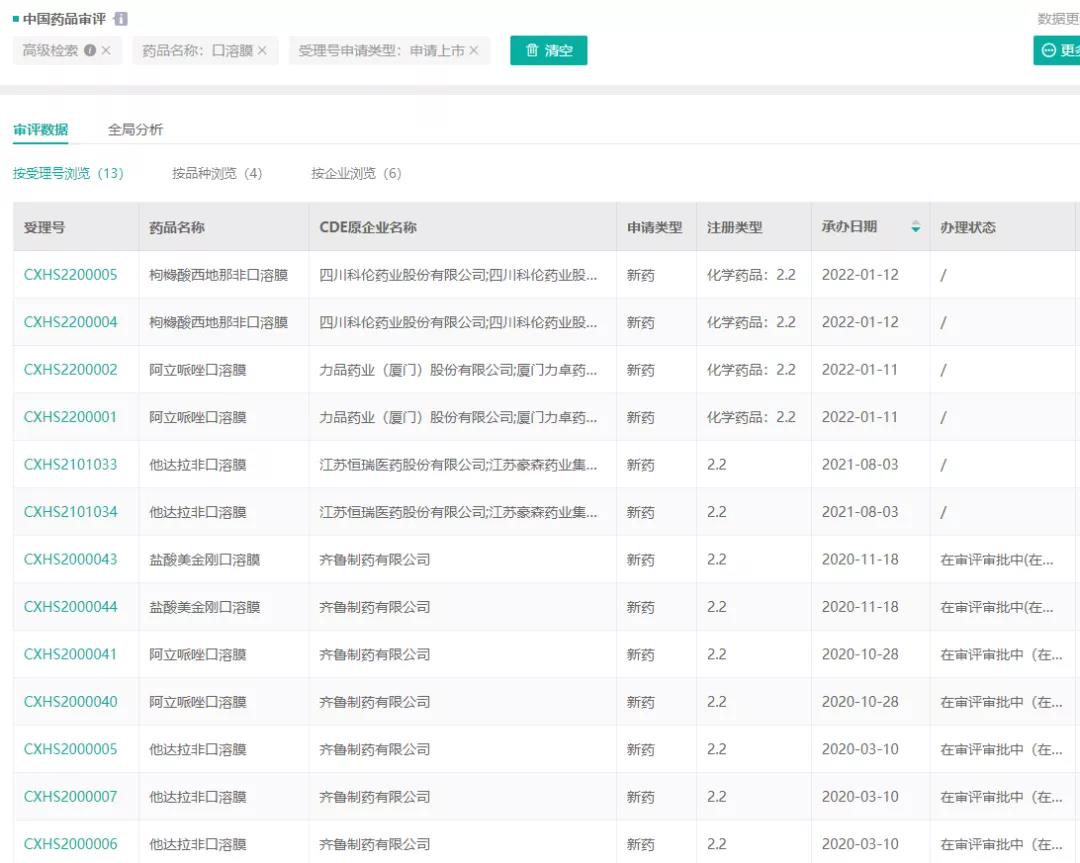Click the info icon in 高级检索 tag
The width and height of the screenshot is (1080, 863).
point(90,50)
